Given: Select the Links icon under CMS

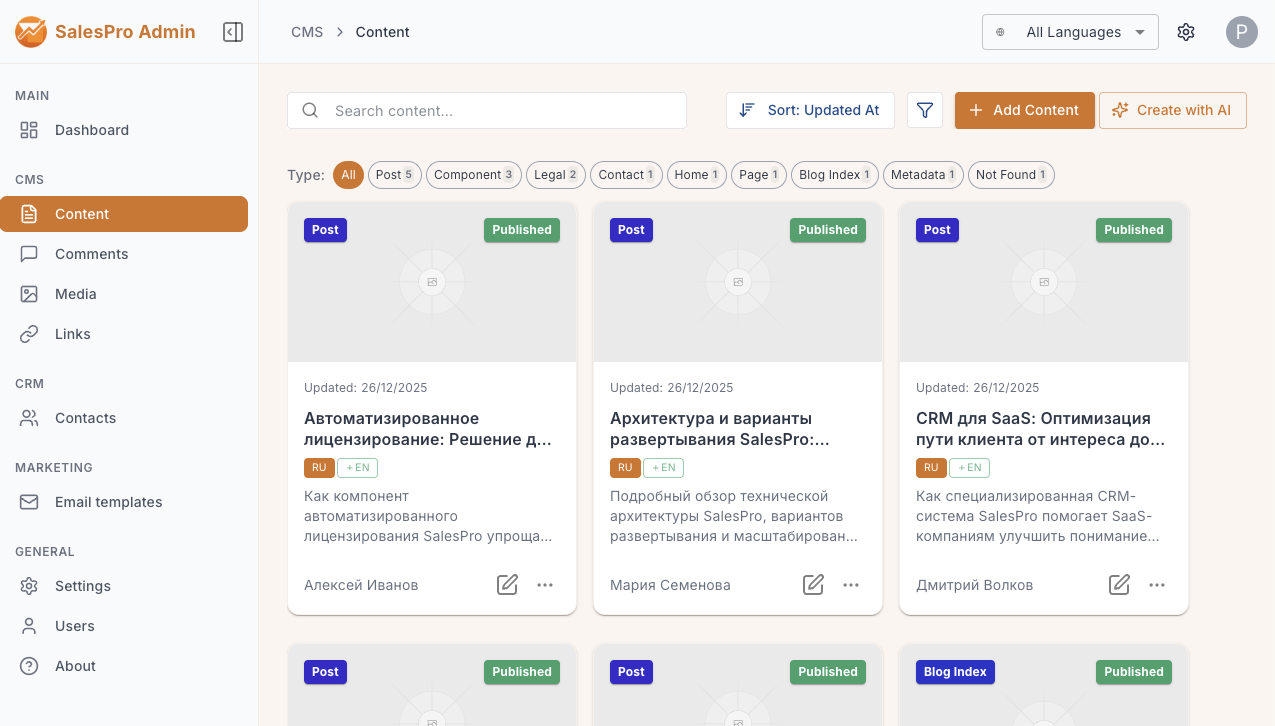Looking at the screenshot, I should pos(30,334).
